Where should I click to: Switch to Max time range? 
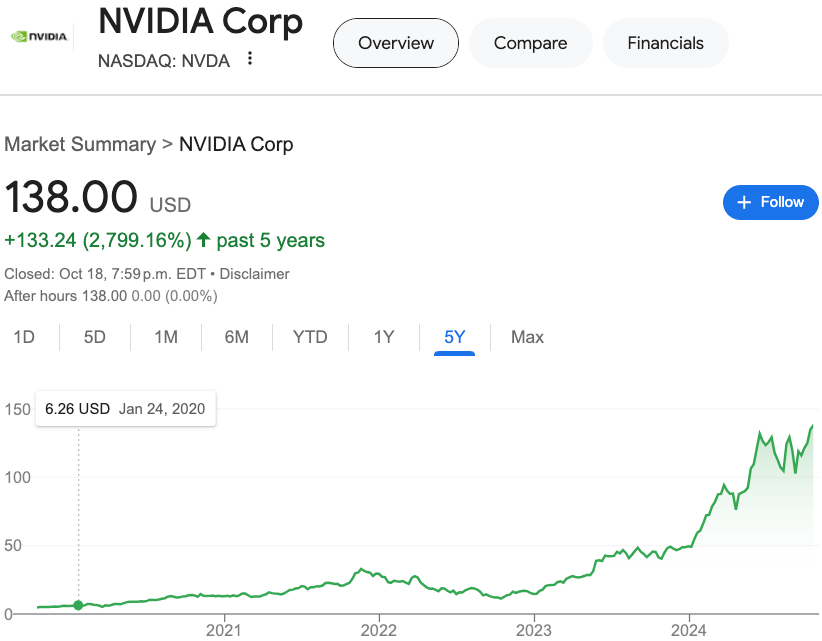point(527,337)
